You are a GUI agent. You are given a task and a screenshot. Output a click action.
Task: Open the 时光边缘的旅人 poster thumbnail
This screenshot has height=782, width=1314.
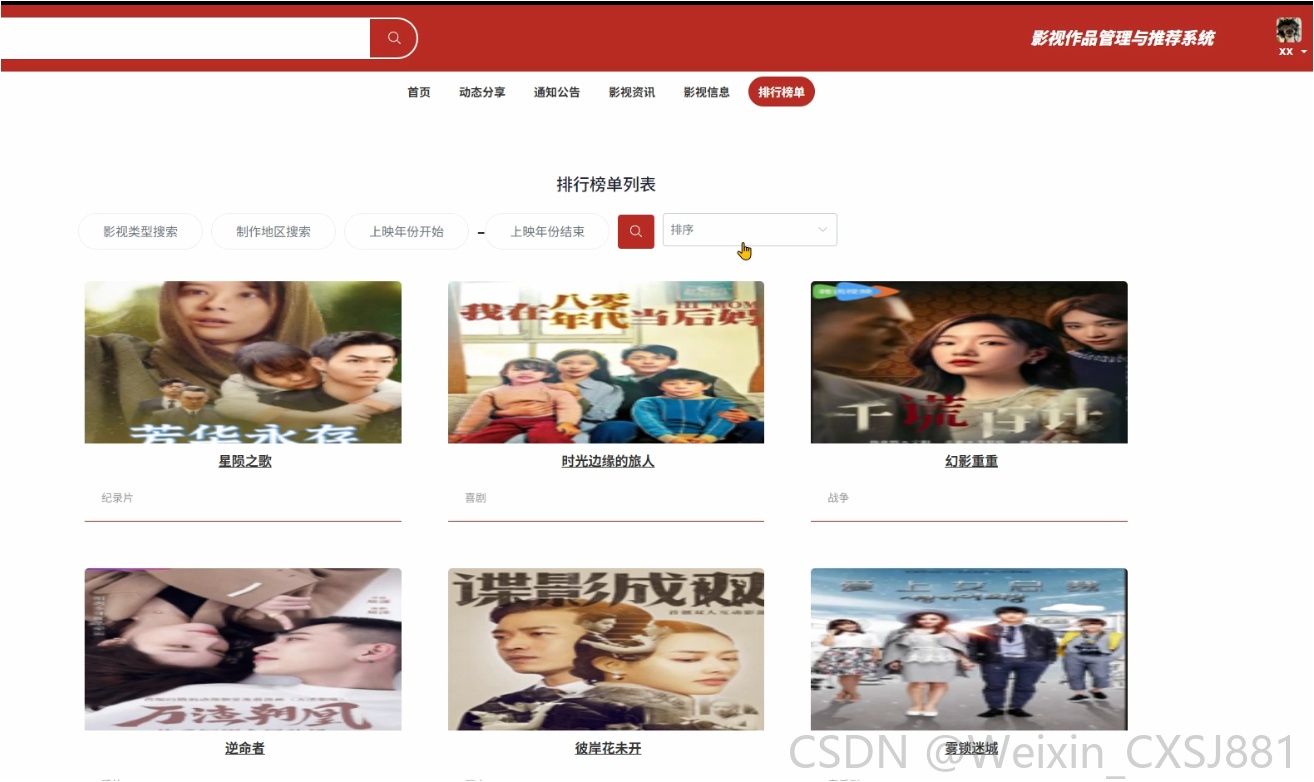[x=606, y=362]
